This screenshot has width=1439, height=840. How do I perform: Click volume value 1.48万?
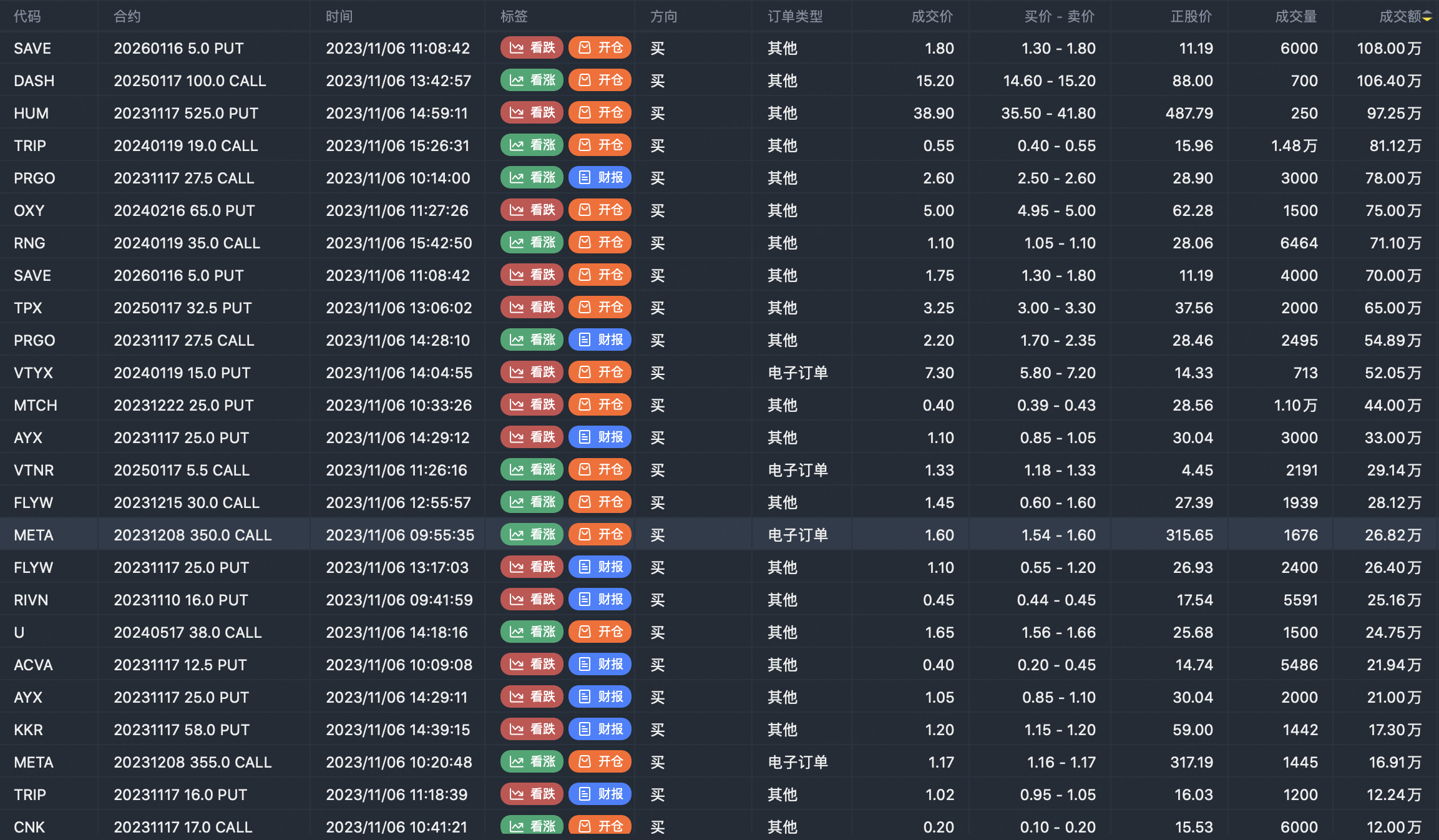1294,145
